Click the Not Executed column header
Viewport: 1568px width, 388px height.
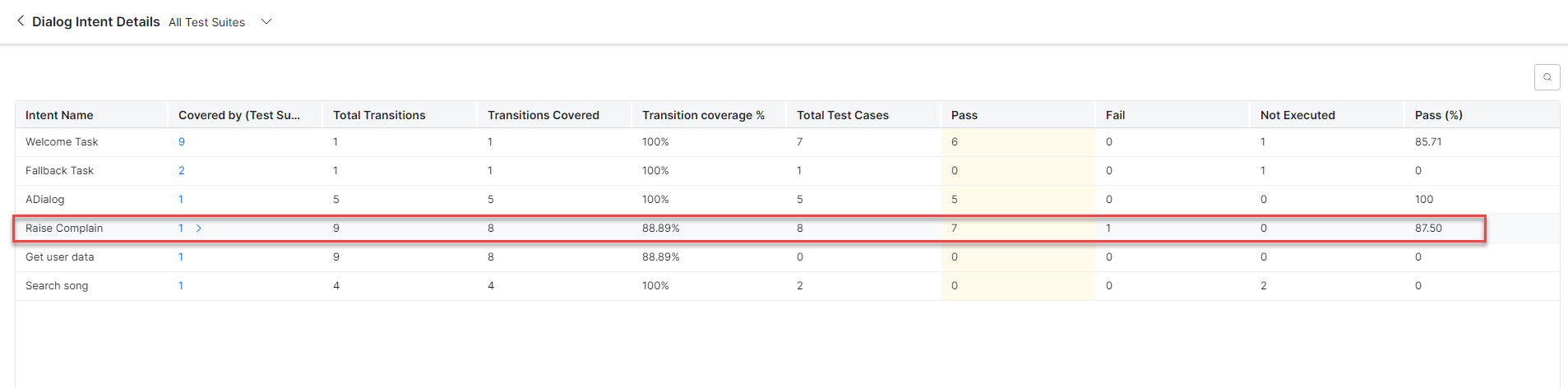click(1297, 115)
